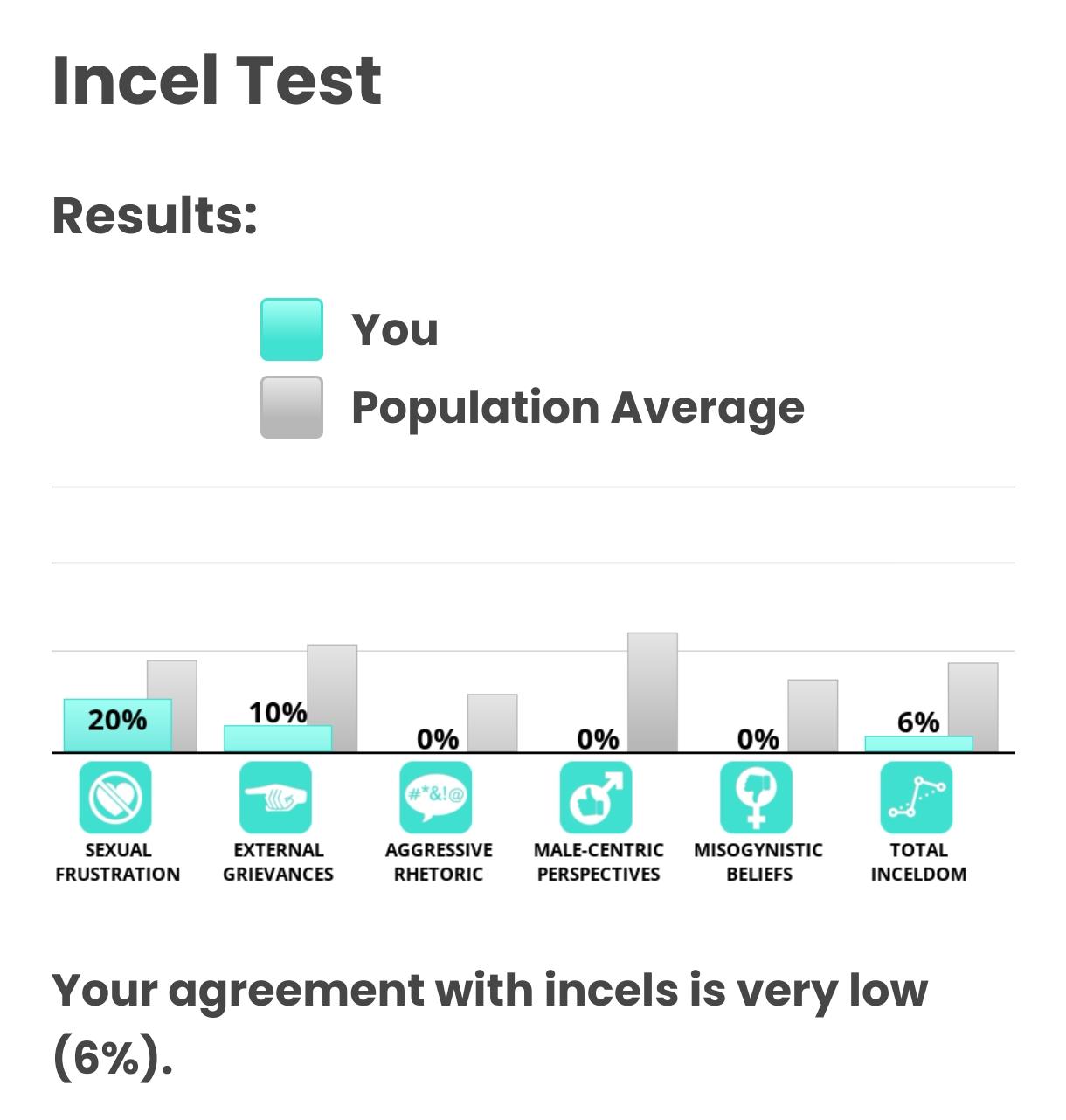Click the teal 20% Sexual Frustration bar
Viewport: 1066px width, 1120px height.
[x=117, y=725]
